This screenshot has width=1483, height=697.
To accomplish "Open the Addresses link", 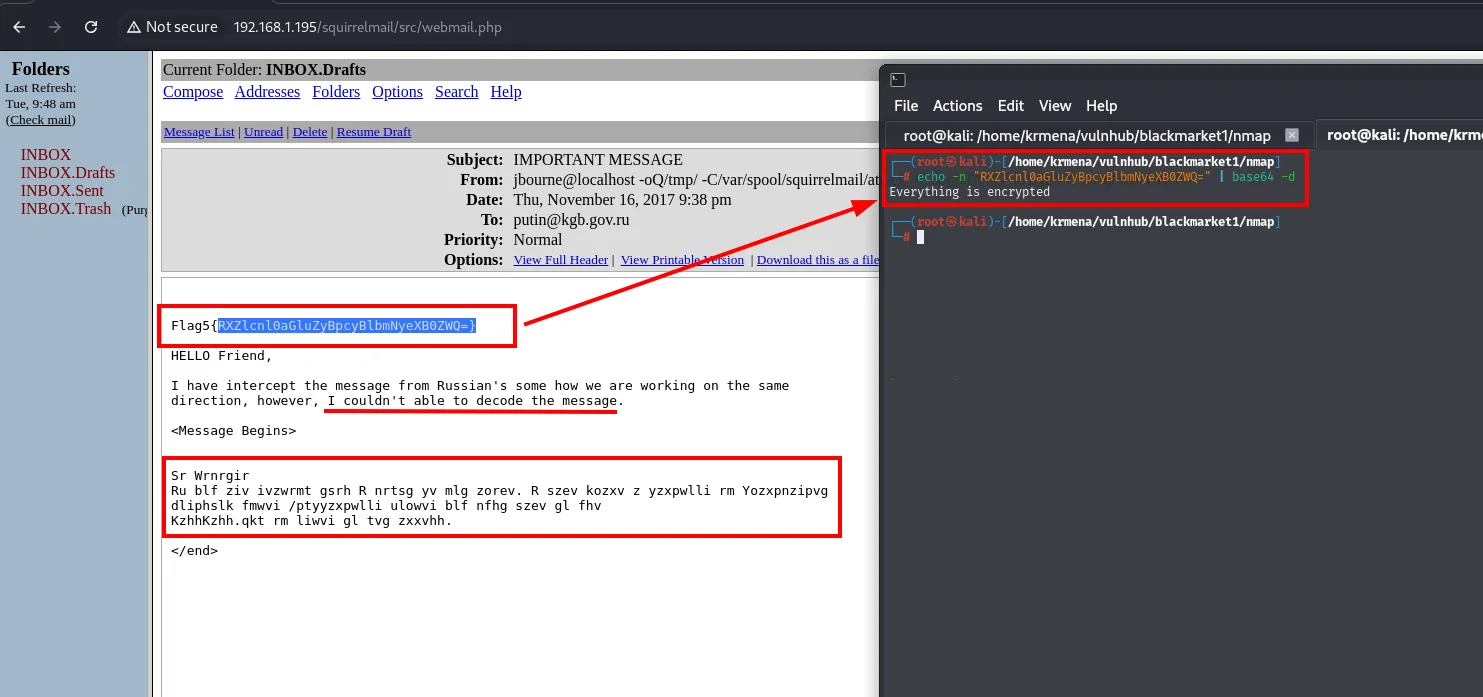I will 267,92.
